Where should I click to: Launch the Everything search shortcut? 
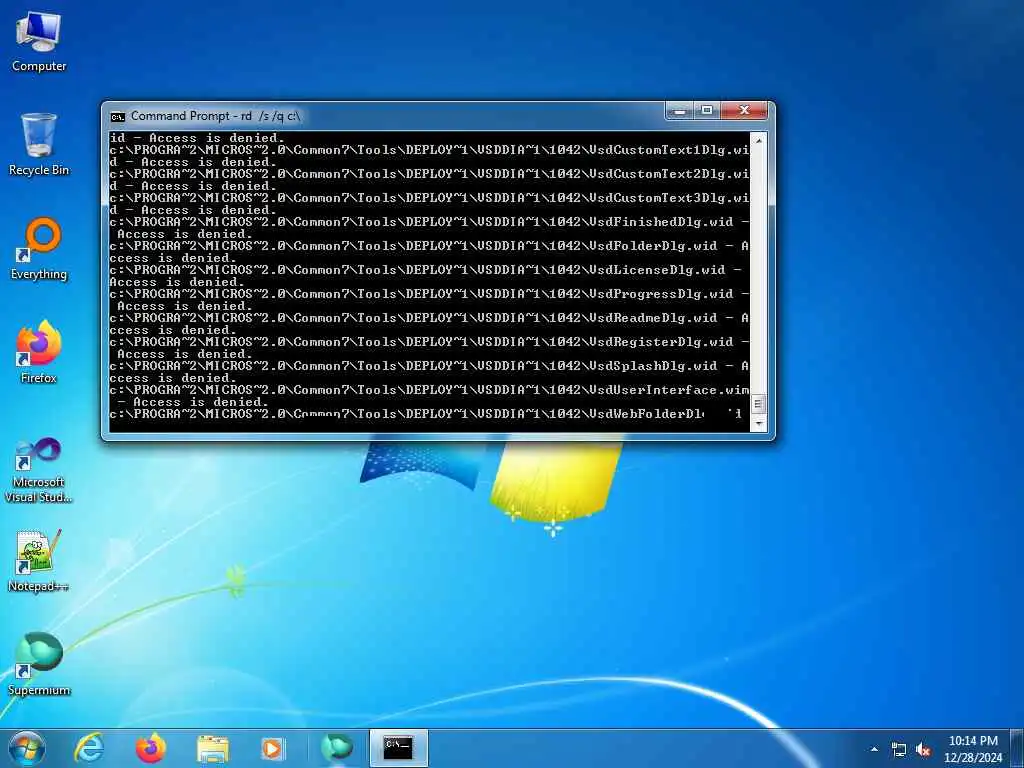(x=39, y=249)
